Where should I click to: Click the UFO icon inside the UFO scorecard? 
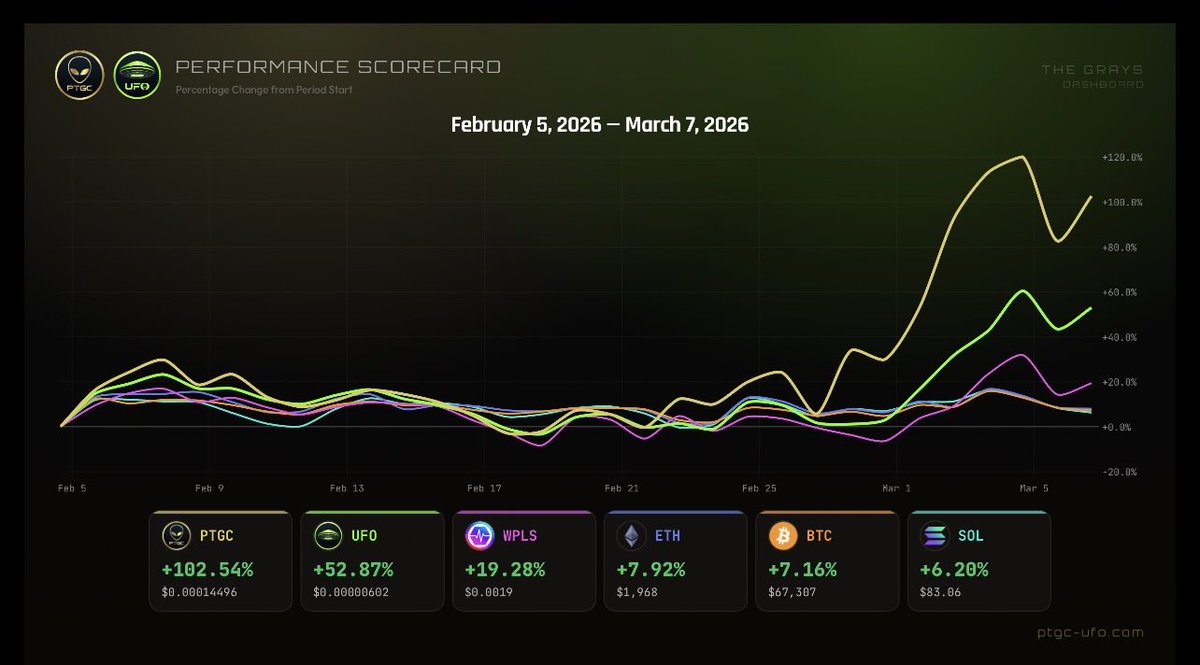(x=327, y=536)
